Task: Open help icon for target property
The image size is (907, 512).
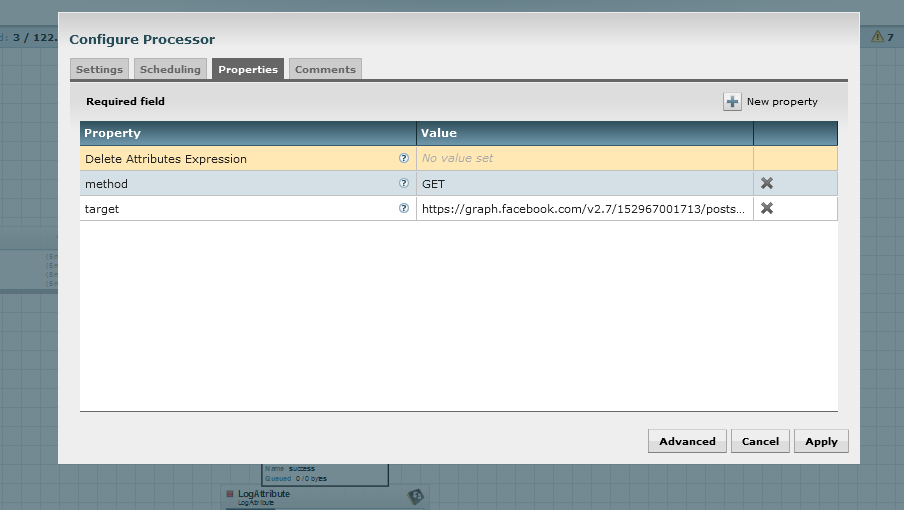Action: pos(404,208)
